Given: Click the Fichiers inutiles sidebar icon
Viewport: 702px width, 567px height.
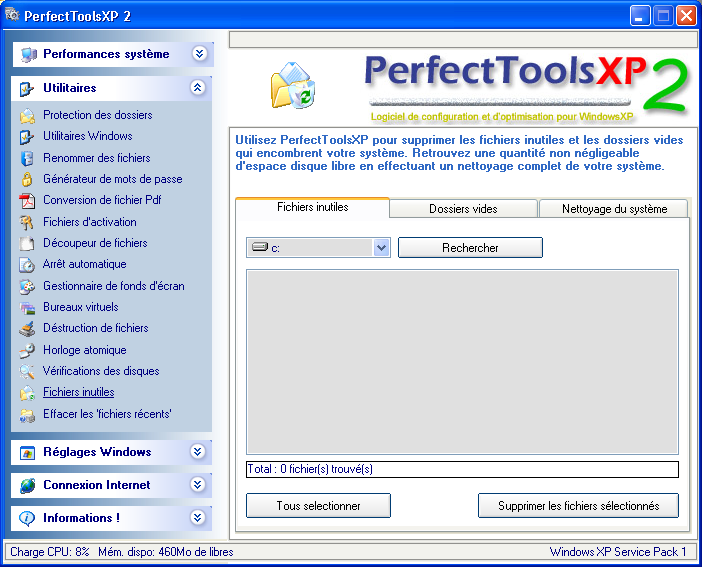Looking at the screenshot, I should point(27,393).
